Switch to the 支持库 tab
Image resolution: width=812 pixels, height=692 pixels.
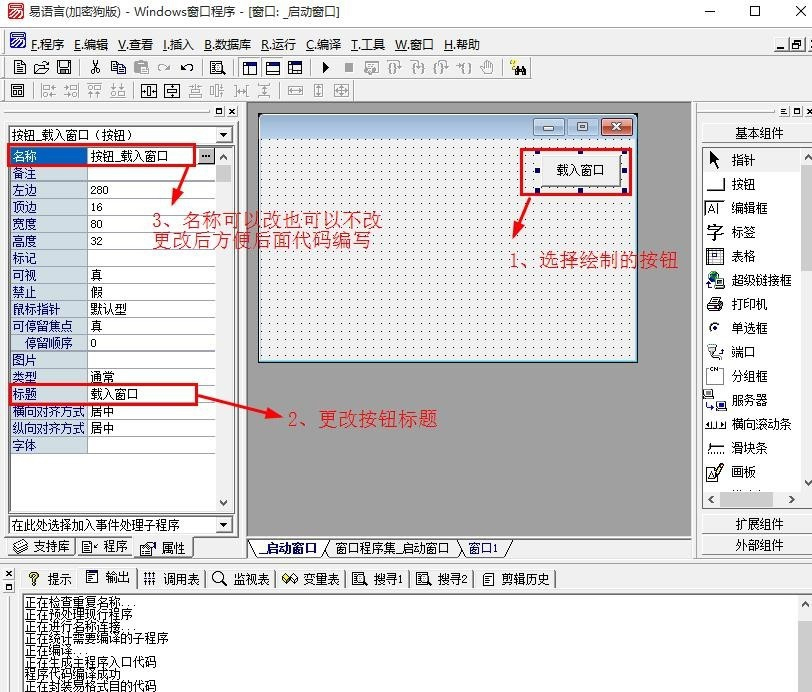click(41, 546)
